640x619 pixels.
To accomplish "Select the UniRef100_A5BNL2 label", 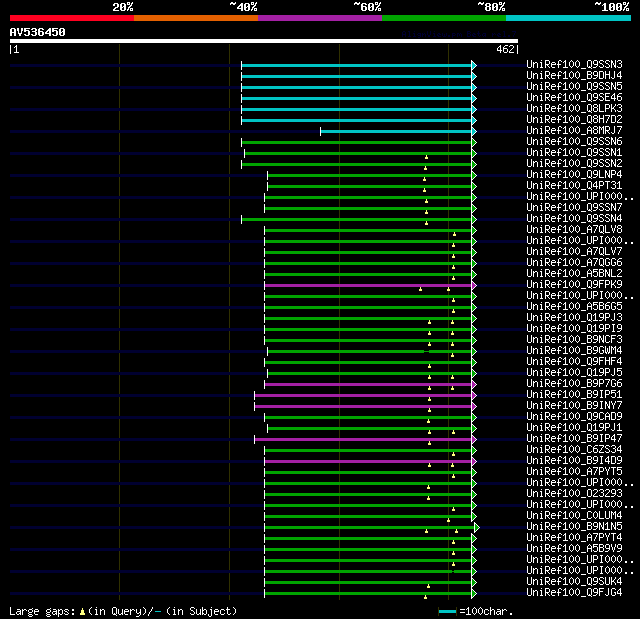I will coord(574,274).
